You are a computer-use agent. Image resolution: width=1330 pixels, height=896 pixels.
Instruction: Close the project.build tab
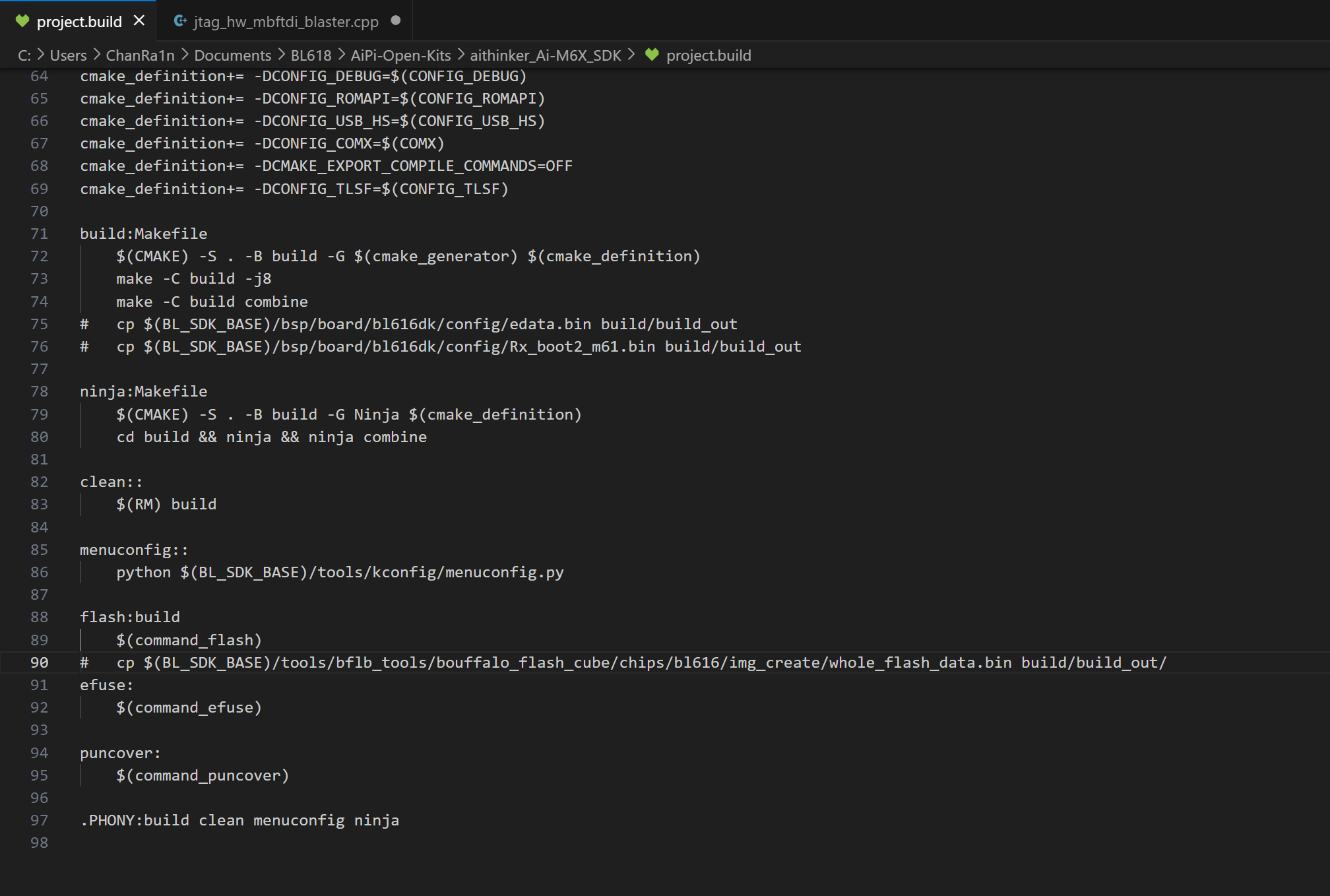[x=139, y=21]
